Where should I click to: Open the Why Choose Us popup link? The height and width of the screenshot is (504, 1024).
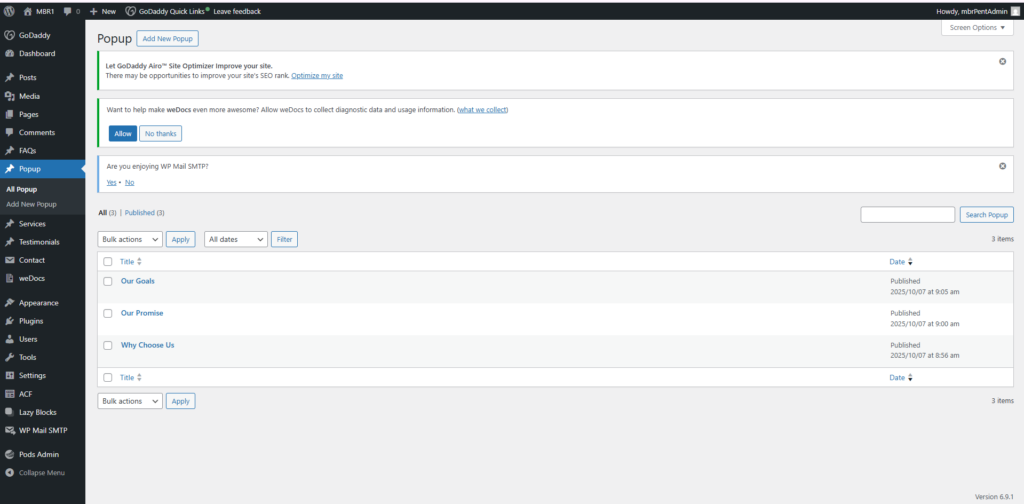pos(147,345)
